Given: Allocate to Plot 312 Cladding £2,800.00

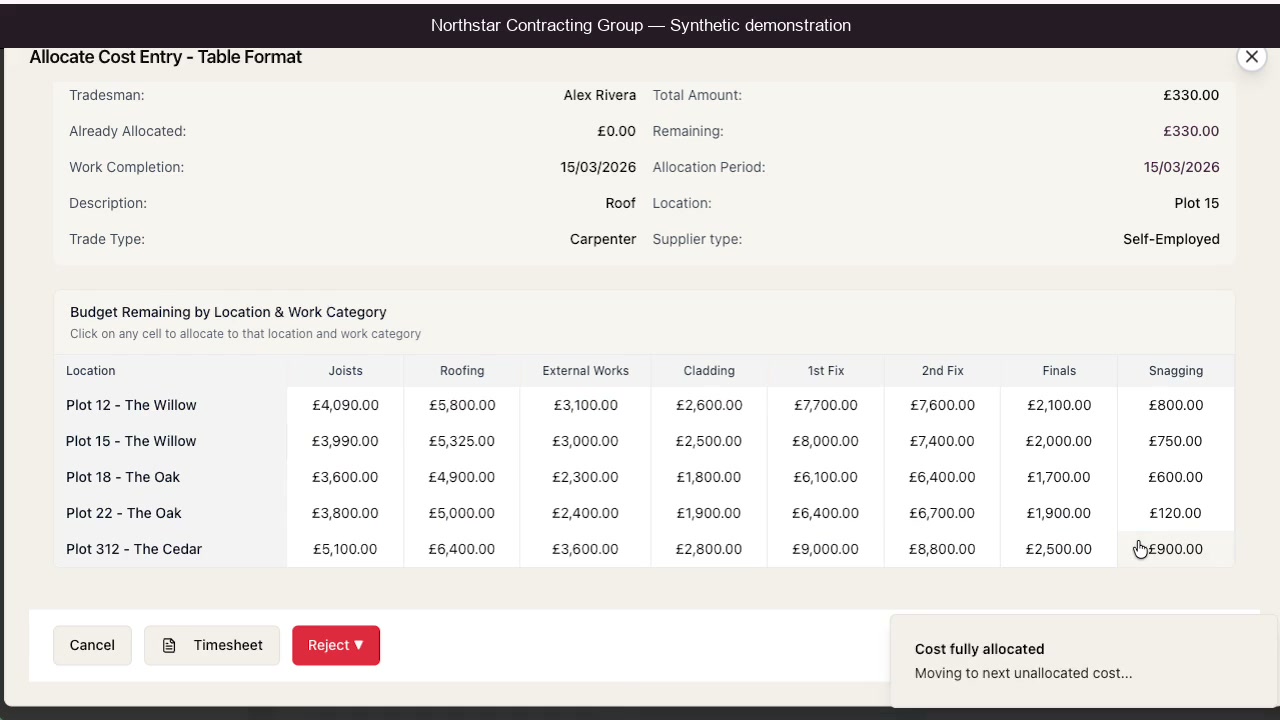Looking at the screenshot, I should click(x=709, y=549).
